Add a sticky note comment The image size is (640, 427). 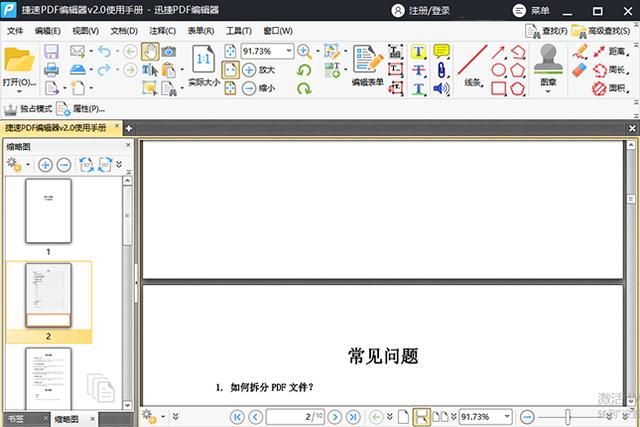click(441, 51)
